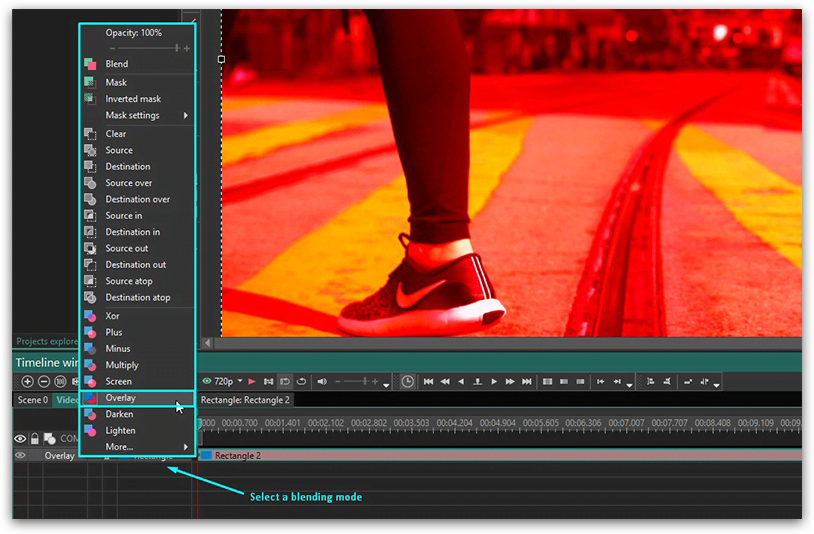Toggle the loop playback button
This screenshot has height=534, width=814.
(x=284, y=382)
